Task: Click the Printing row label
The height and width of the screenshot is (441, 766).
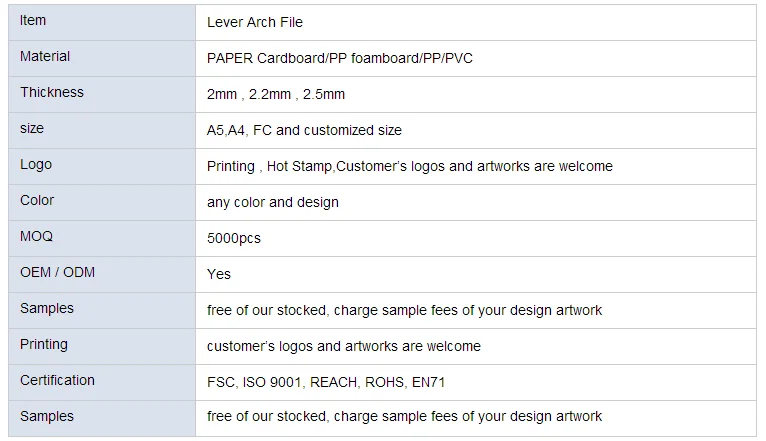Action: 44,345
